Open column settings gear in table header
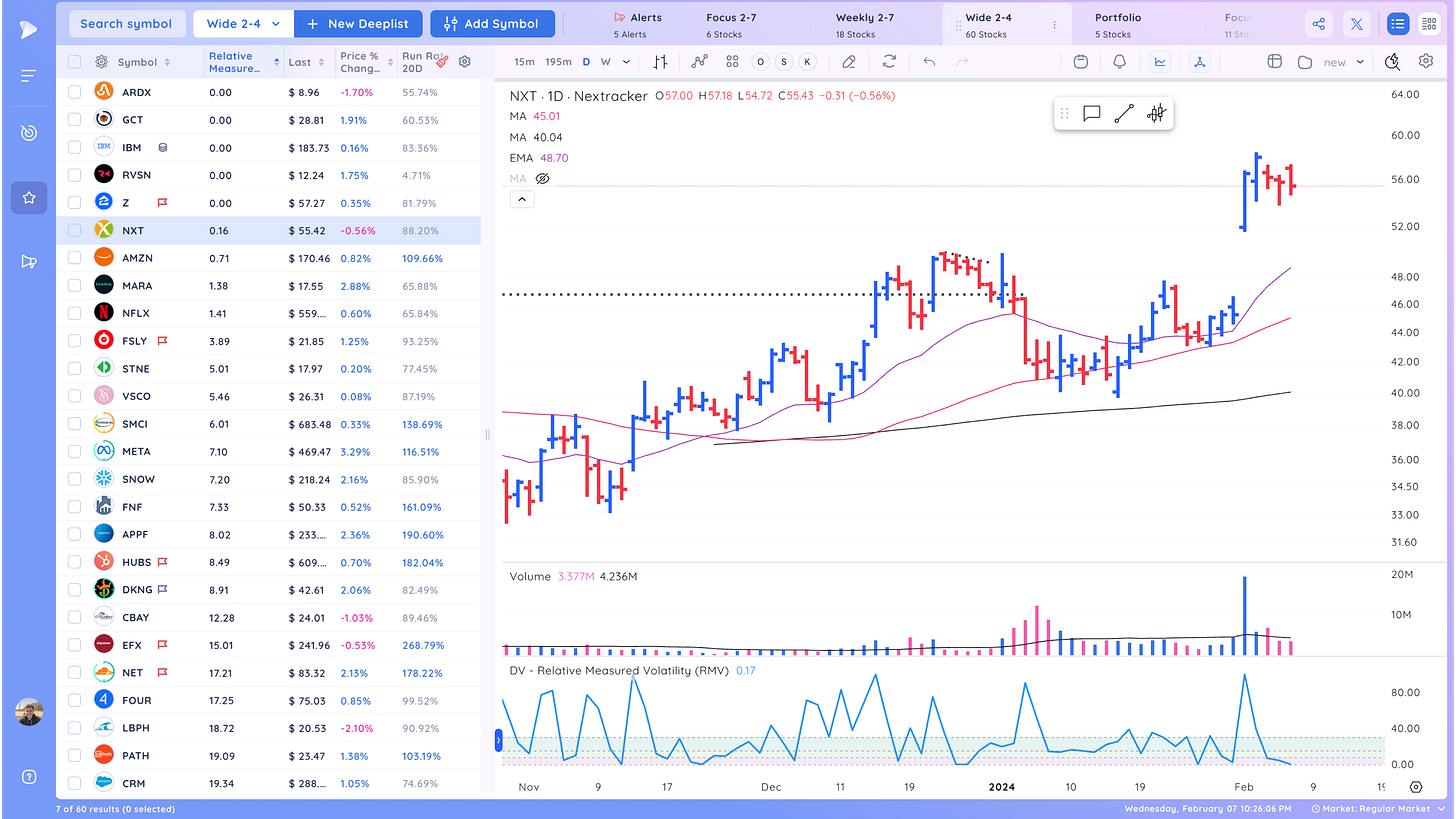Screen dimensions: 1456x819 pyautogui.click(x=465, y=62)
